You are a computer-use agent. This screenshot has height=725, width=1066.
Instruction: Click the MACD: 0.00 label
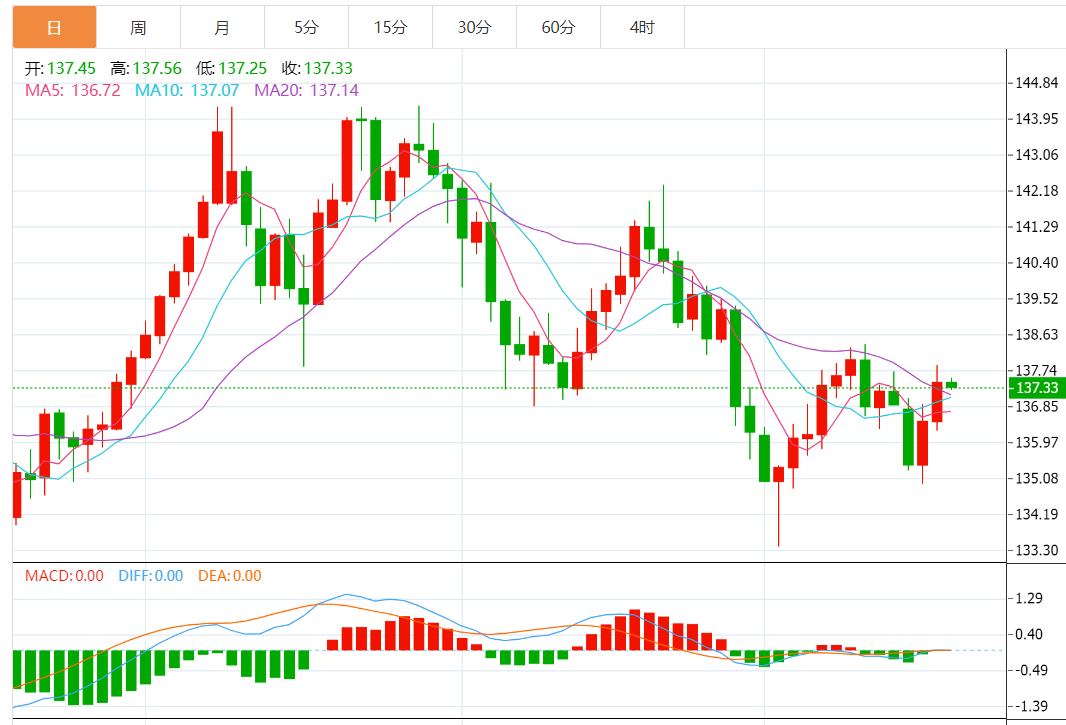[x=65, y=576]
